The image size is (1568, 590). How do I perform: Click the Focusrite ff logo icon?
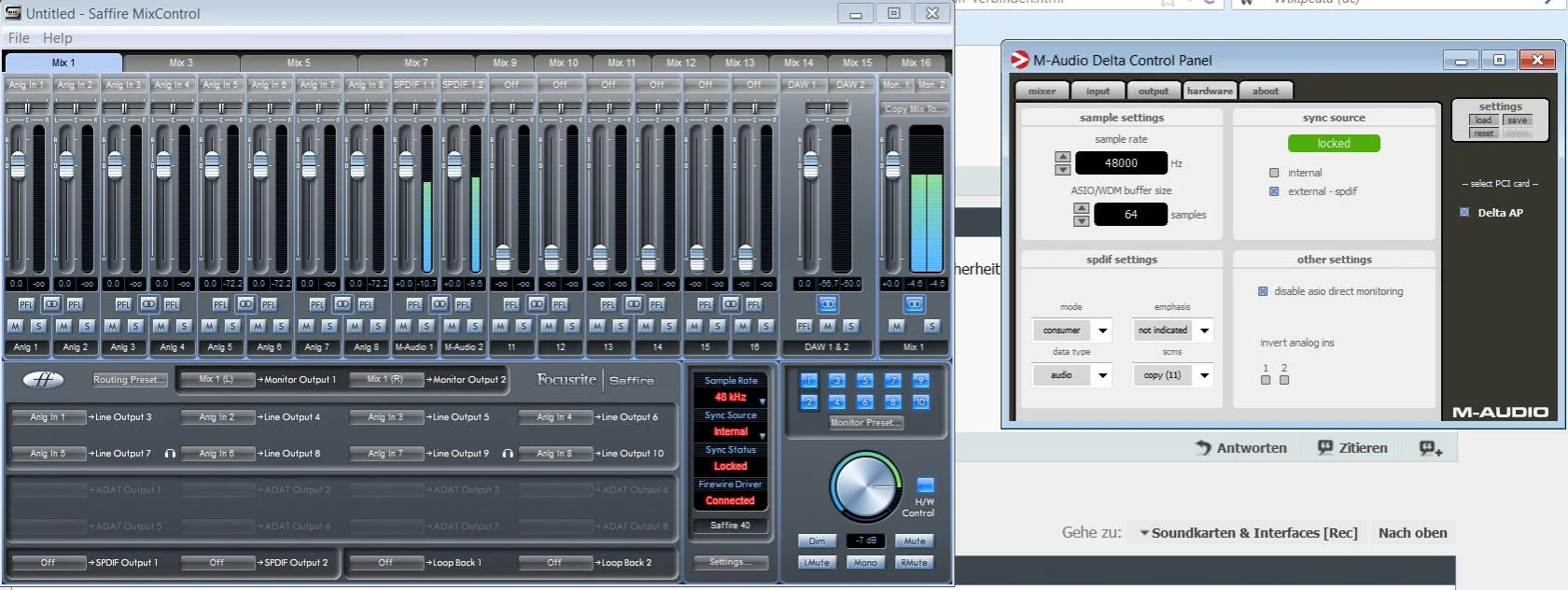point(43,380)
